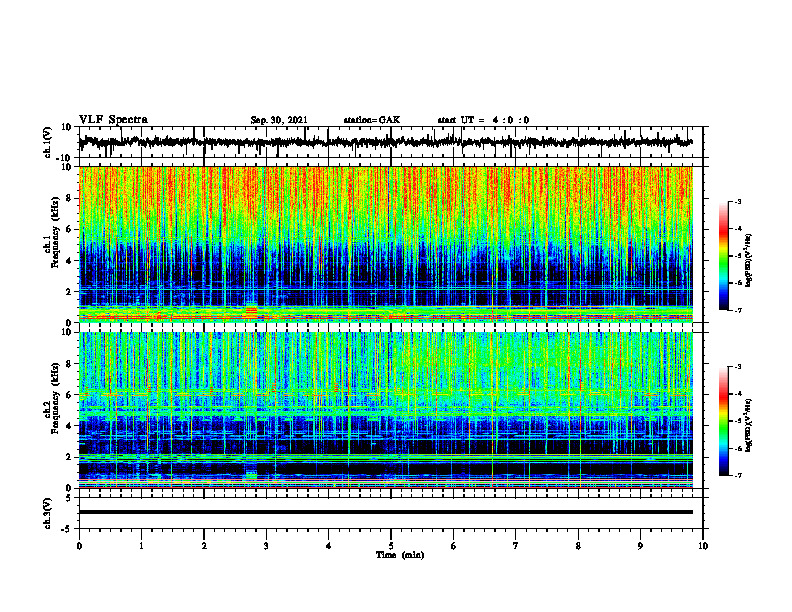Click time axis tick label '9'
This screenshot has width=792, height=612.
coord(640,546)
